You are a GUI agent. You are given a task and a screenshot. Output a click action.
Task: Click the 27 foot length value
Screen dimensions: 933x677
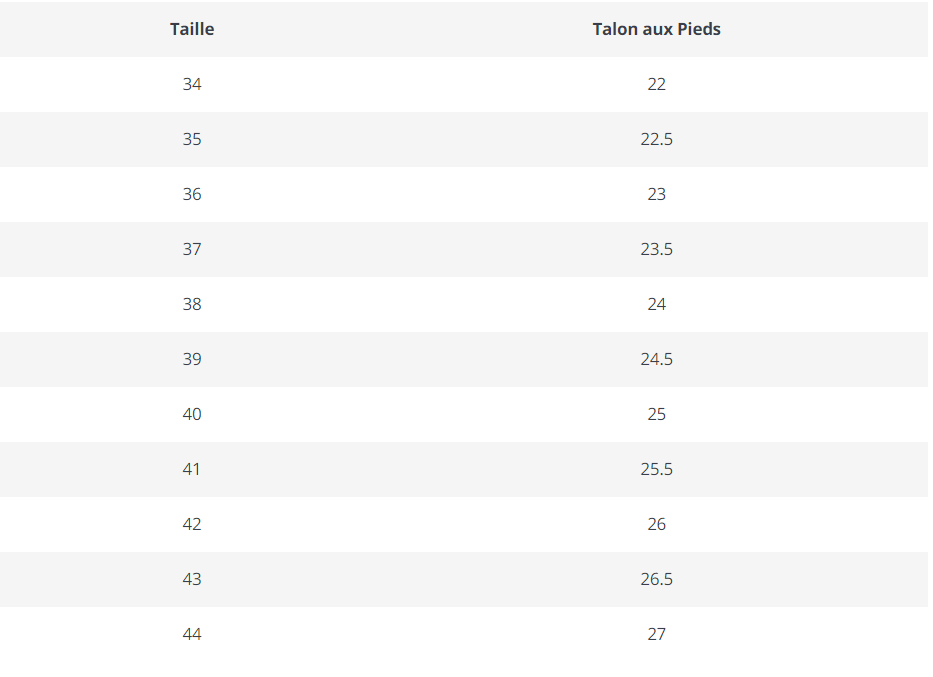click(656, 635)
